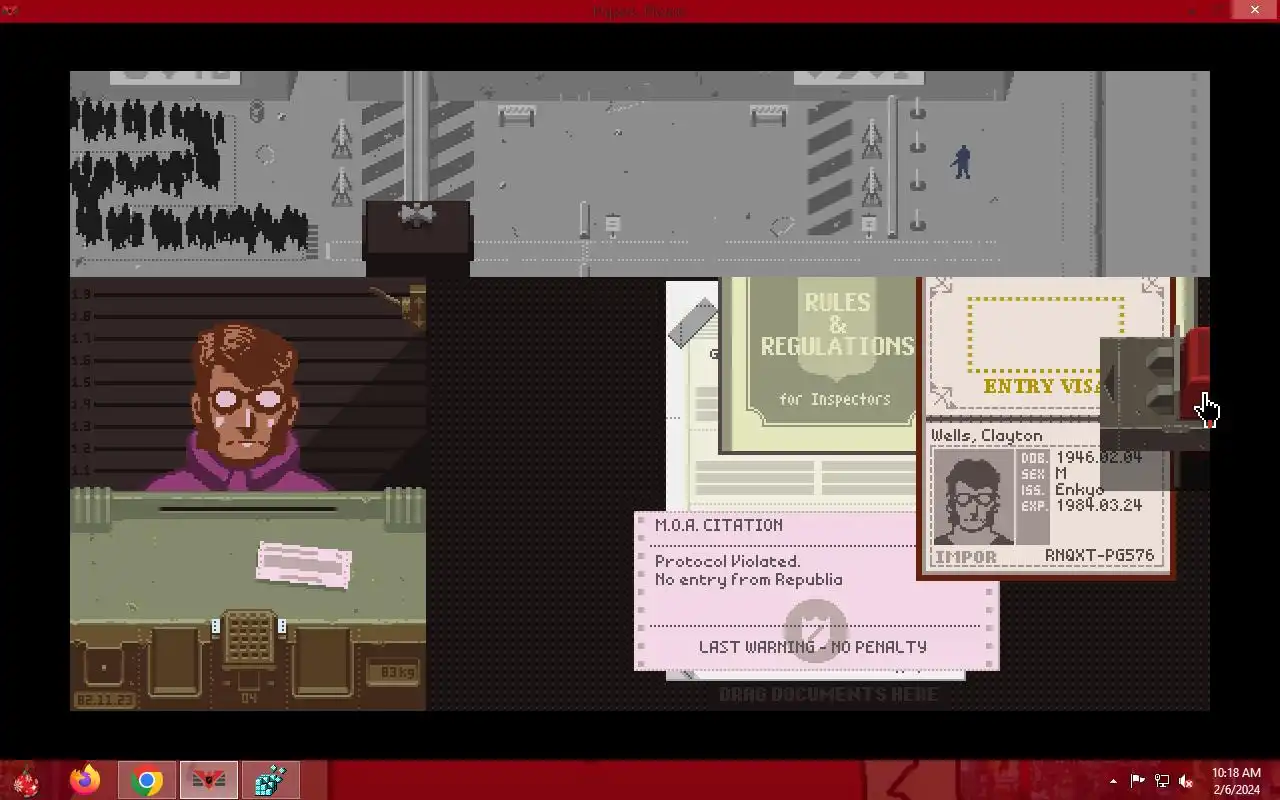Click passport number RNQXT-PG576
1280x800 pixels.
pos(1099,555)
